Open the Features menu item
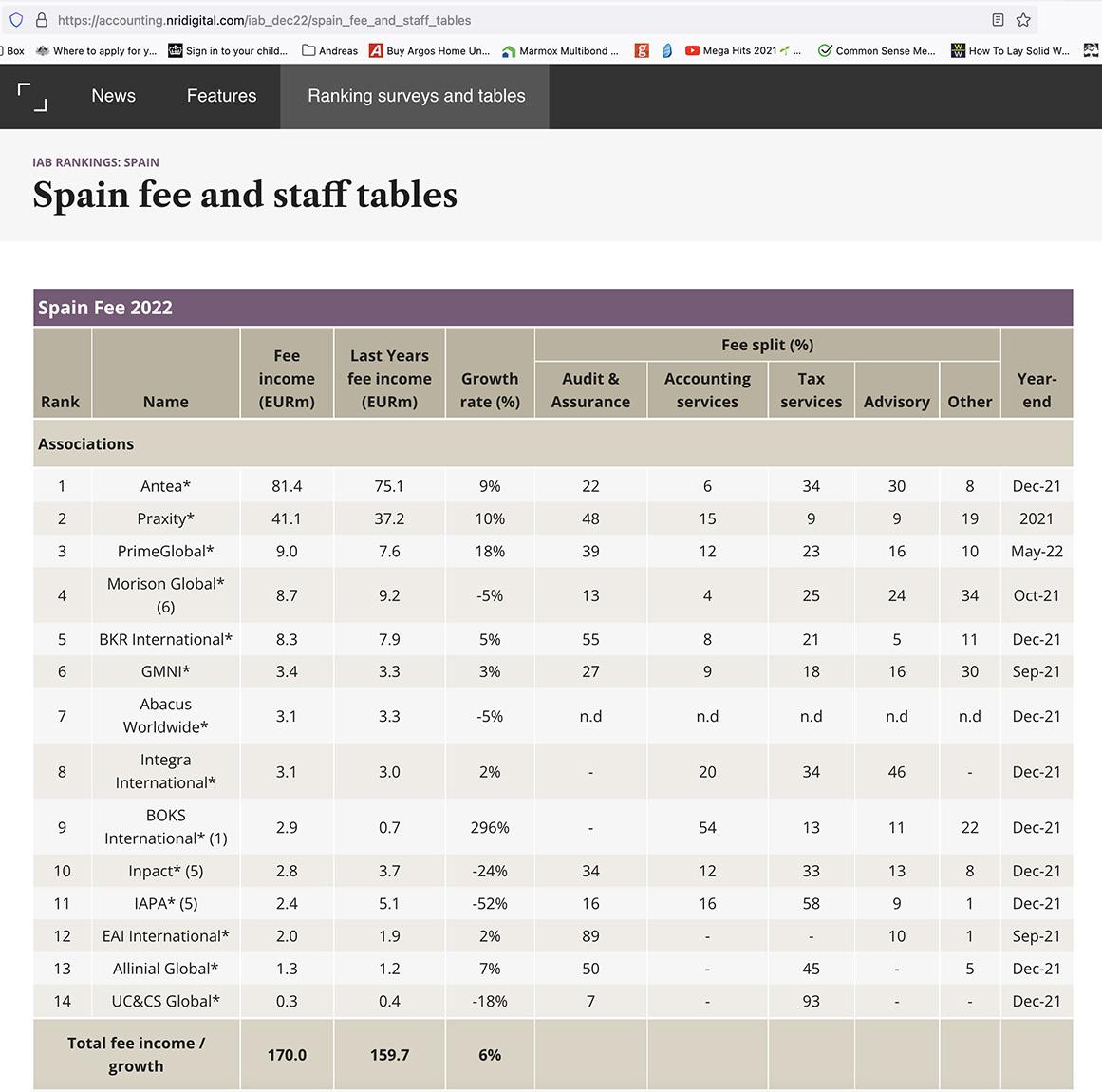This screenshot has height=1092, width=1102. pos(221,96)
